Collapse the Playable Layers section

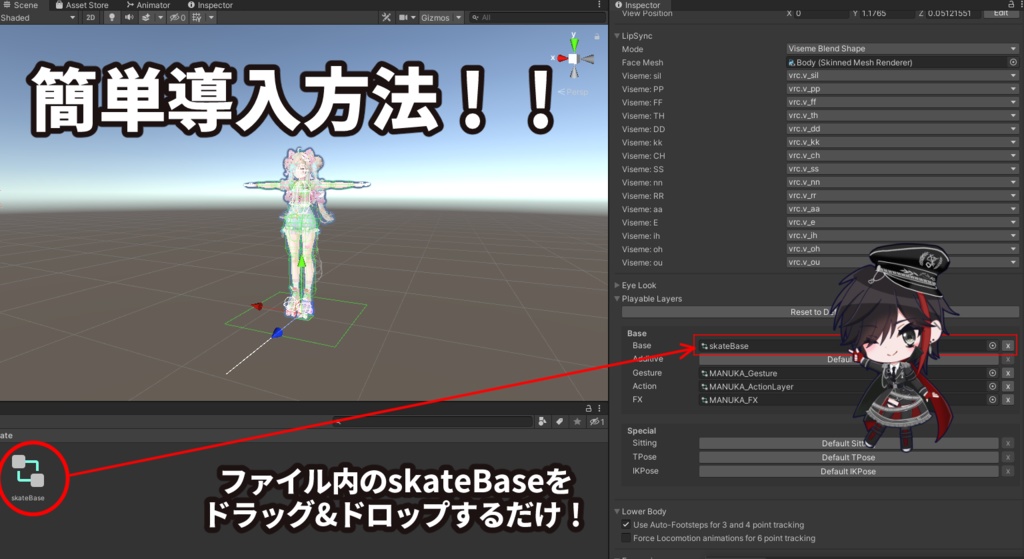pos(617,299)
